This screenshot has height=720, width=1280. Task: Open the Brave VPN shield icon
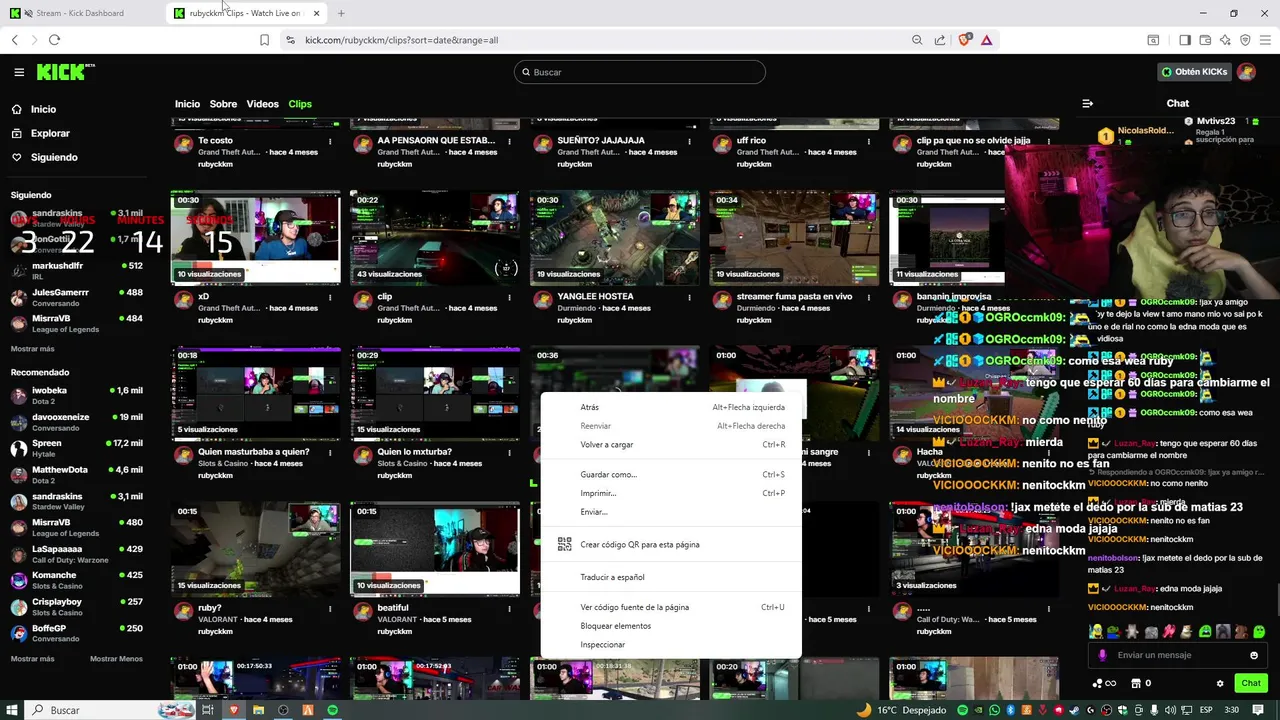point(1245,40)
